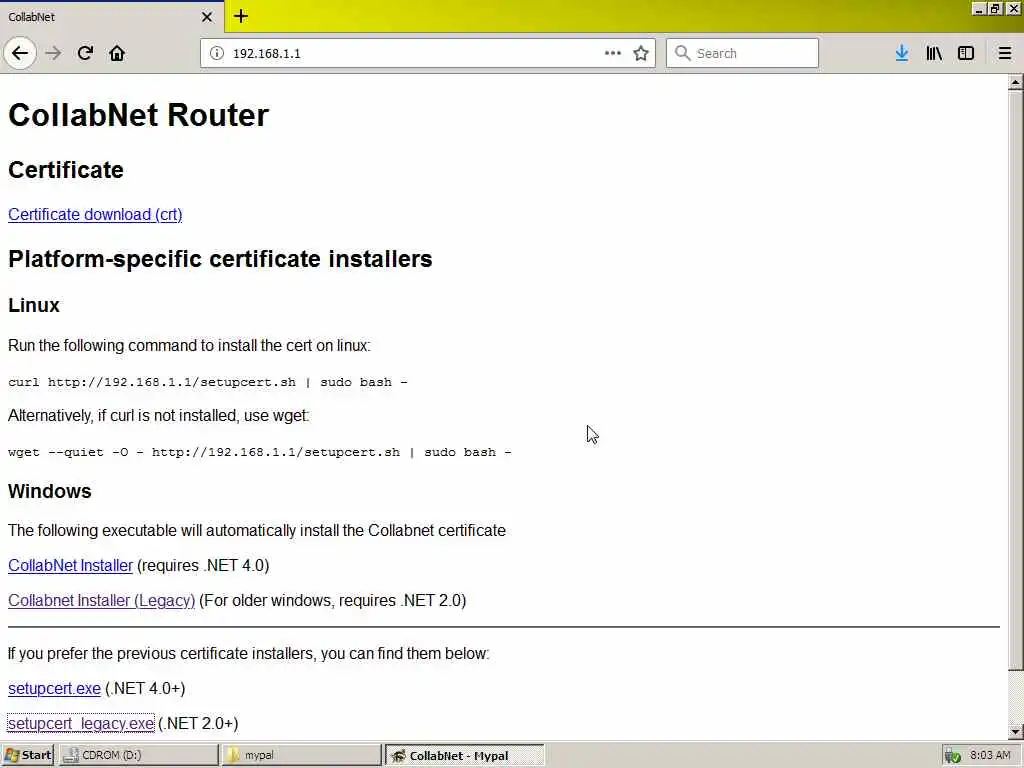Screen dimensions: 1024x768
Task: Close the CollabNet tab
Action: tap(207, 17)
